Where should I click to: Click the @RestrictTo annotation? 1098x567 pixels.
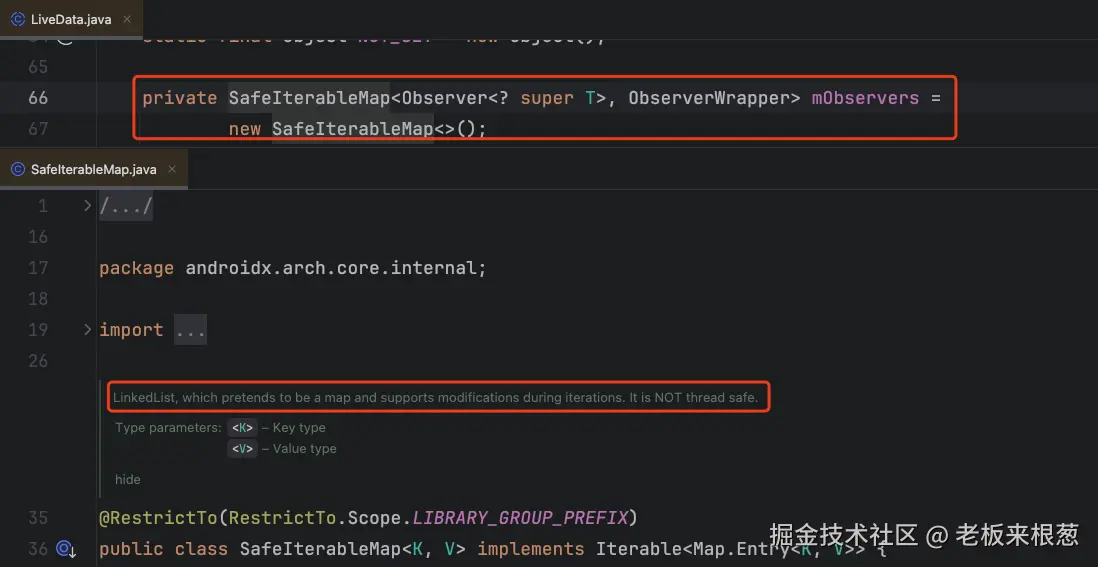click(158, 518)
